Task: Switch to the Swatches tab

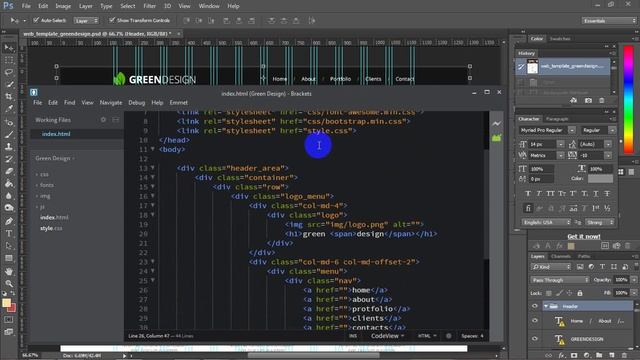Action: pyautogui.click(x=560, y=39)
